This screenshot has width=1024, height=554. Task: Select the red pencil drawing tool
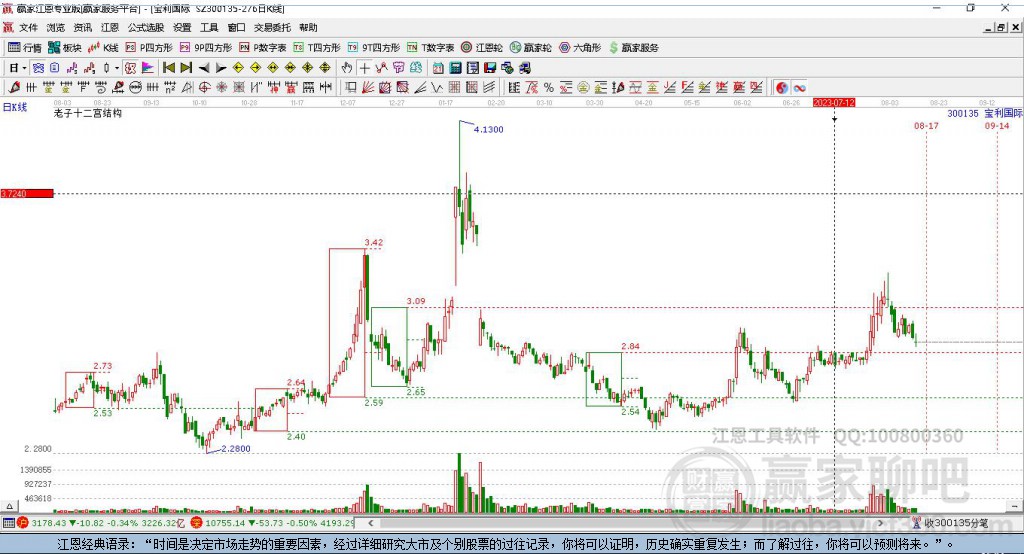tap(14, 88)
